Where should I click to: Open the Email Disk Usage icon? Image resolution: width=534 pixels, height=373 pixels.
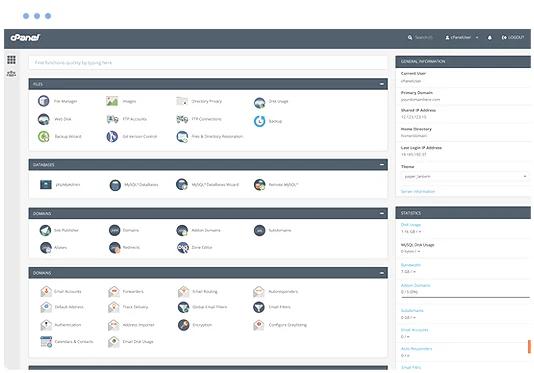(114, 341)
